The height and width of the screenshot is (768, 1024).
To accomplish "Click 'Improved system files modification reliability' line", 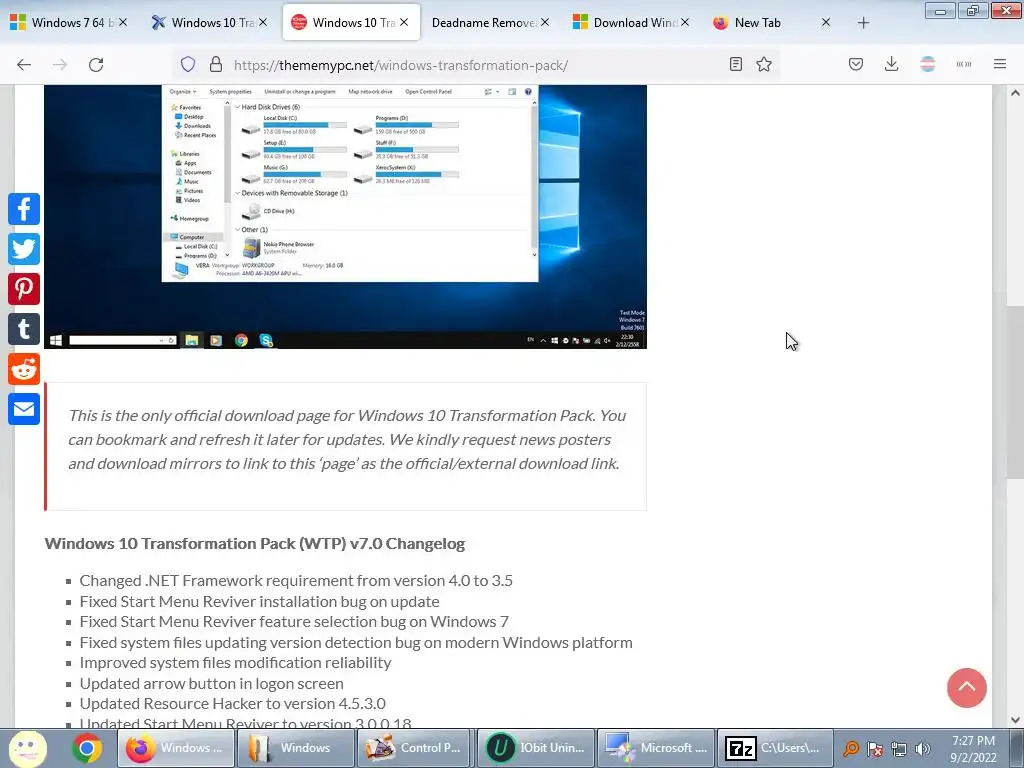I will [x=235, y=662].
